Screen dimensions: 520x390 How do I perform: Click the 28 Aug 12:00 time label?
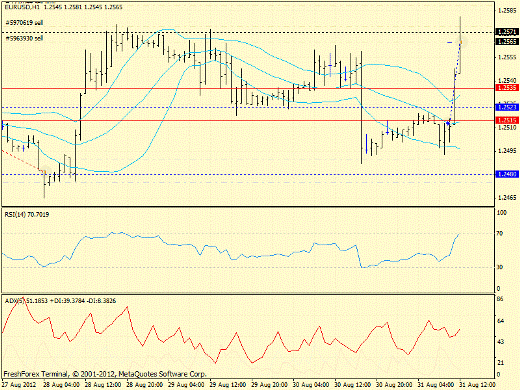[103, 385]
